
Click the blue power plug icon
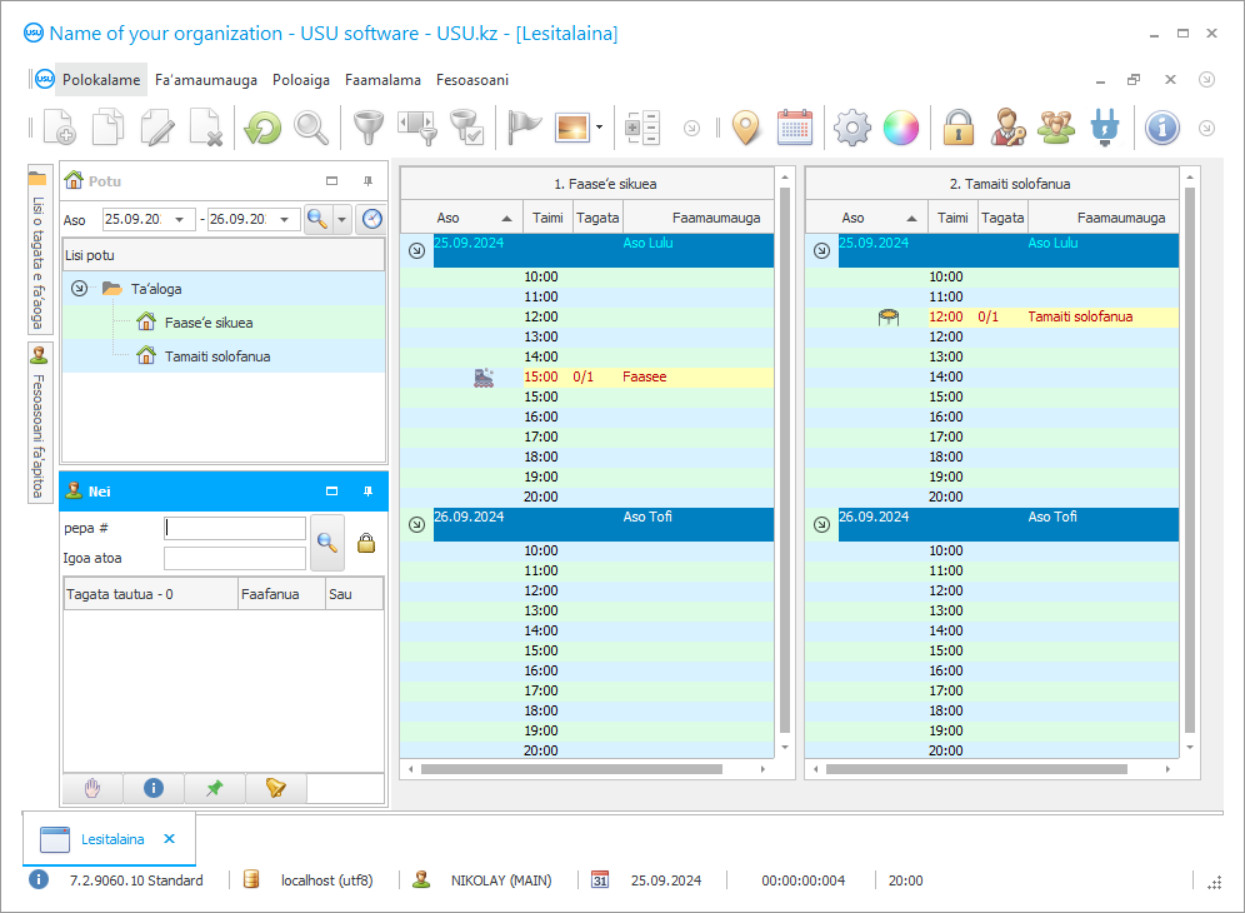click(x=1104, y=128)
